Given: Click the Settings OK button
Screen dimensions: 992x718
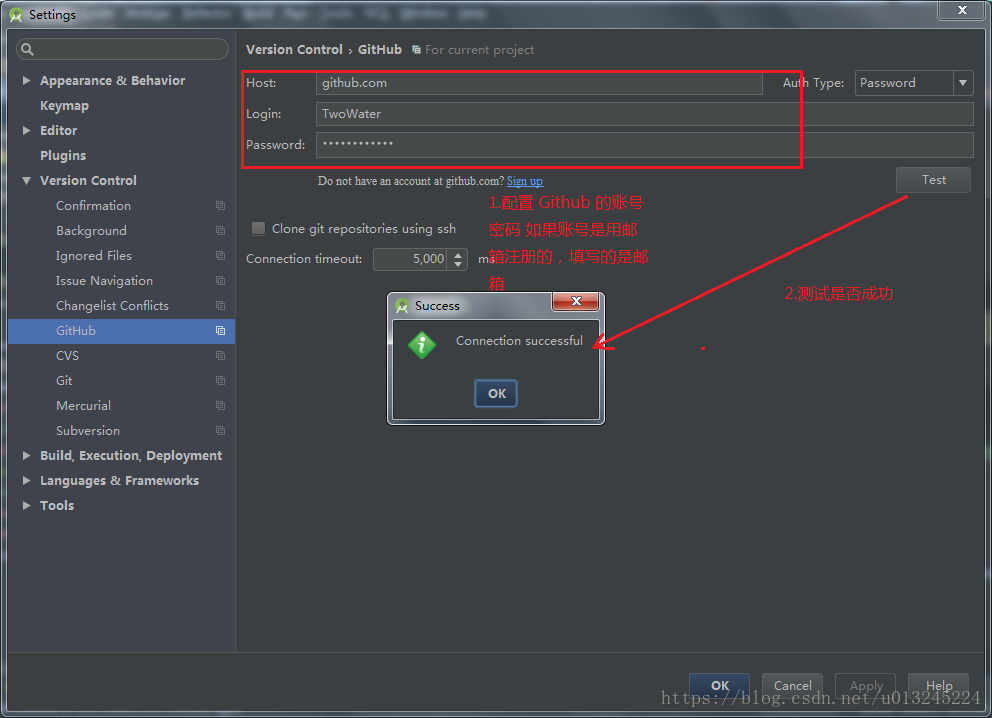Looking at the screenshot, I should click(719, 686).
